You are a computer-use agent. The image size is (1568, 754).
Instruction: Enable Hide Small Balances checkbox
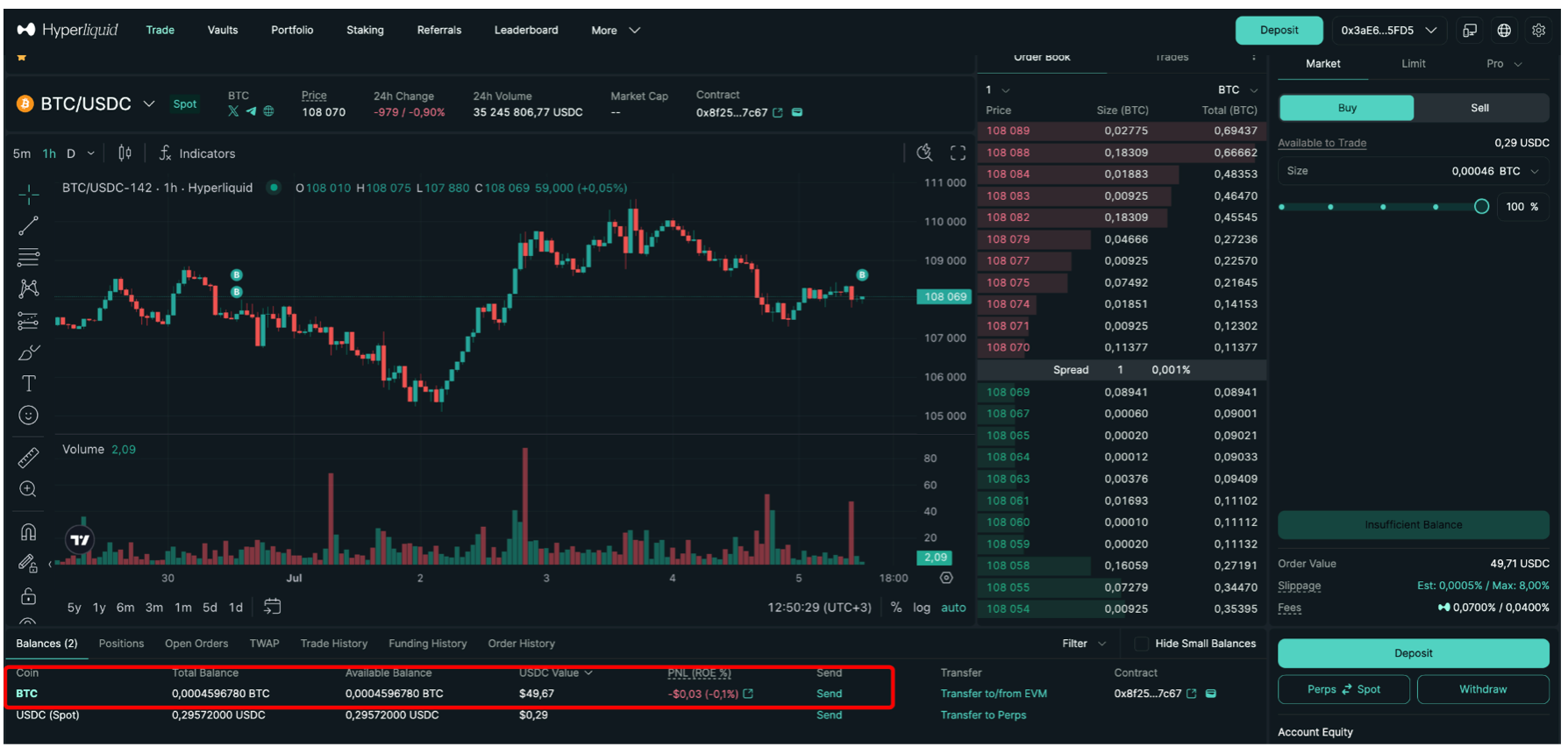1141,644
